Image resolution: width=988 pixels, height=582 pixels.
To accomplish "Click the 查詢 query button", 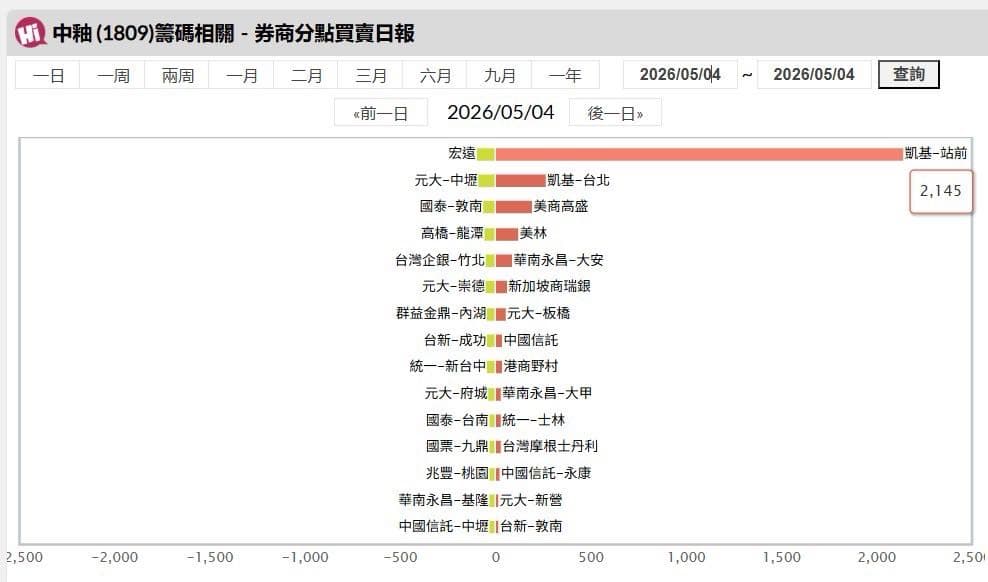I will tap(909, 74).
